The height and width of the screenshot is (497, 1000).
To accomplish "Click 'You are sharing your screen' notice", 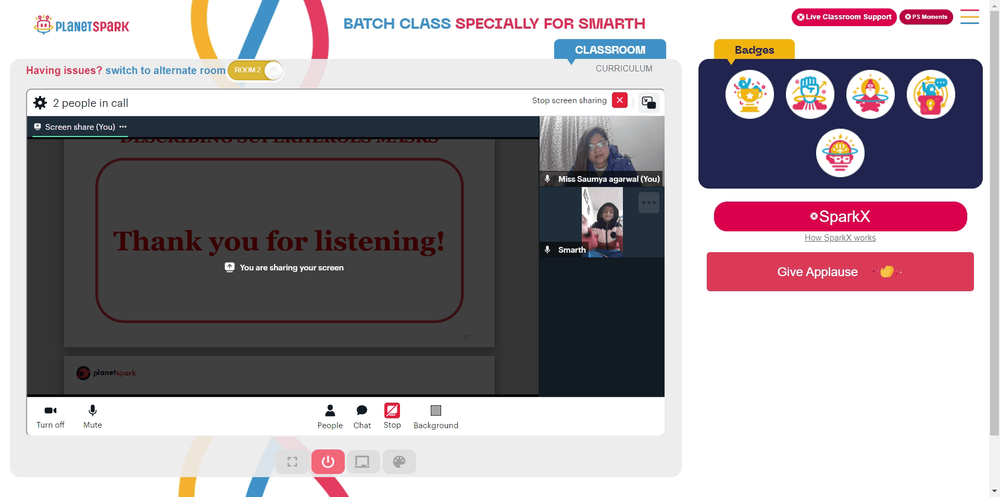I will point(284,267).
